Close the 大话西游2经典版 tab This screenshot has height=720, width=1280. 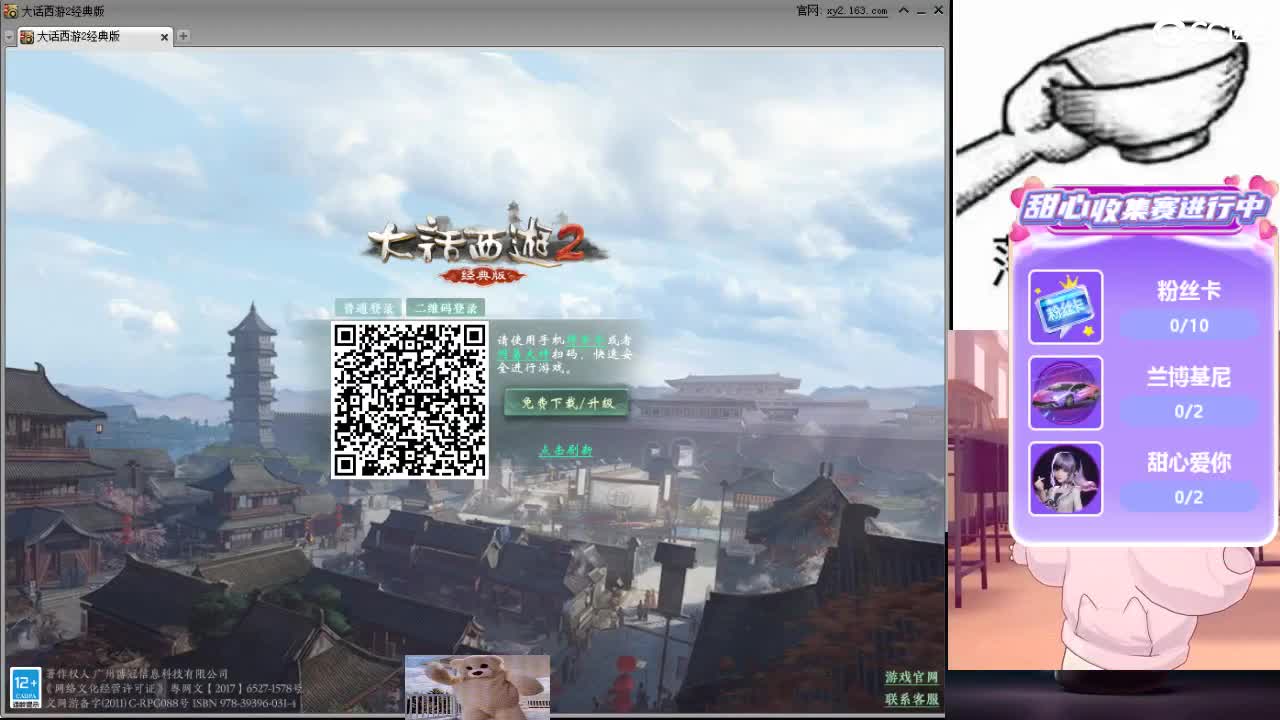point(165,37)
